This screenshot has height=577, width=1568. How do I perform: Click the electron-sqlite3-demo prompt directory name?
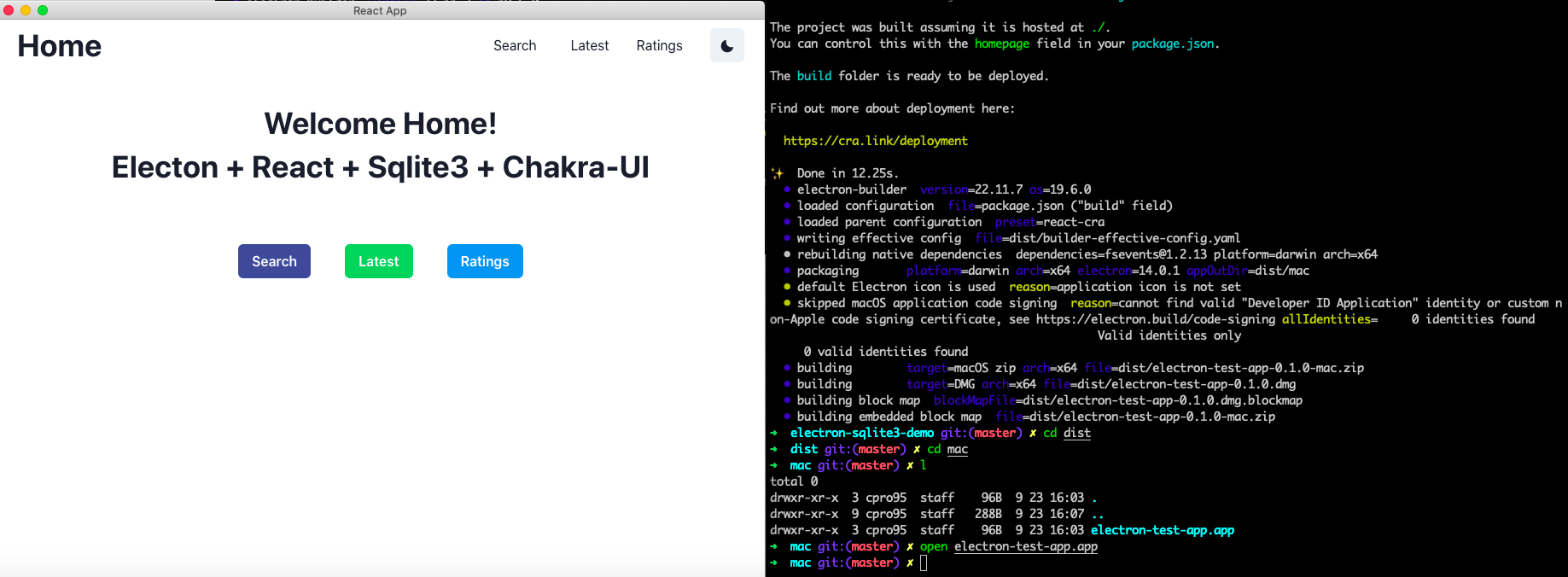pos(862,433)
